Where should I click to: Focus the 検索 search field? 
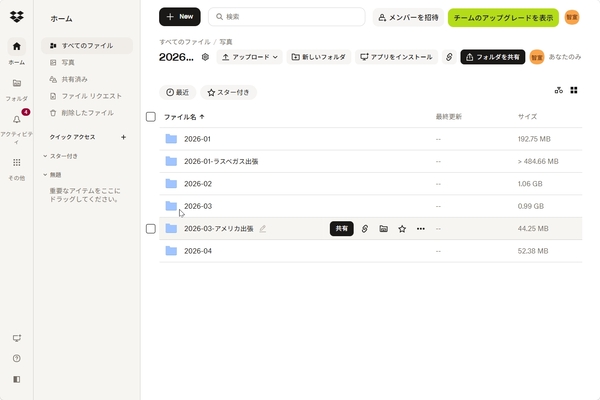point(287,17)
